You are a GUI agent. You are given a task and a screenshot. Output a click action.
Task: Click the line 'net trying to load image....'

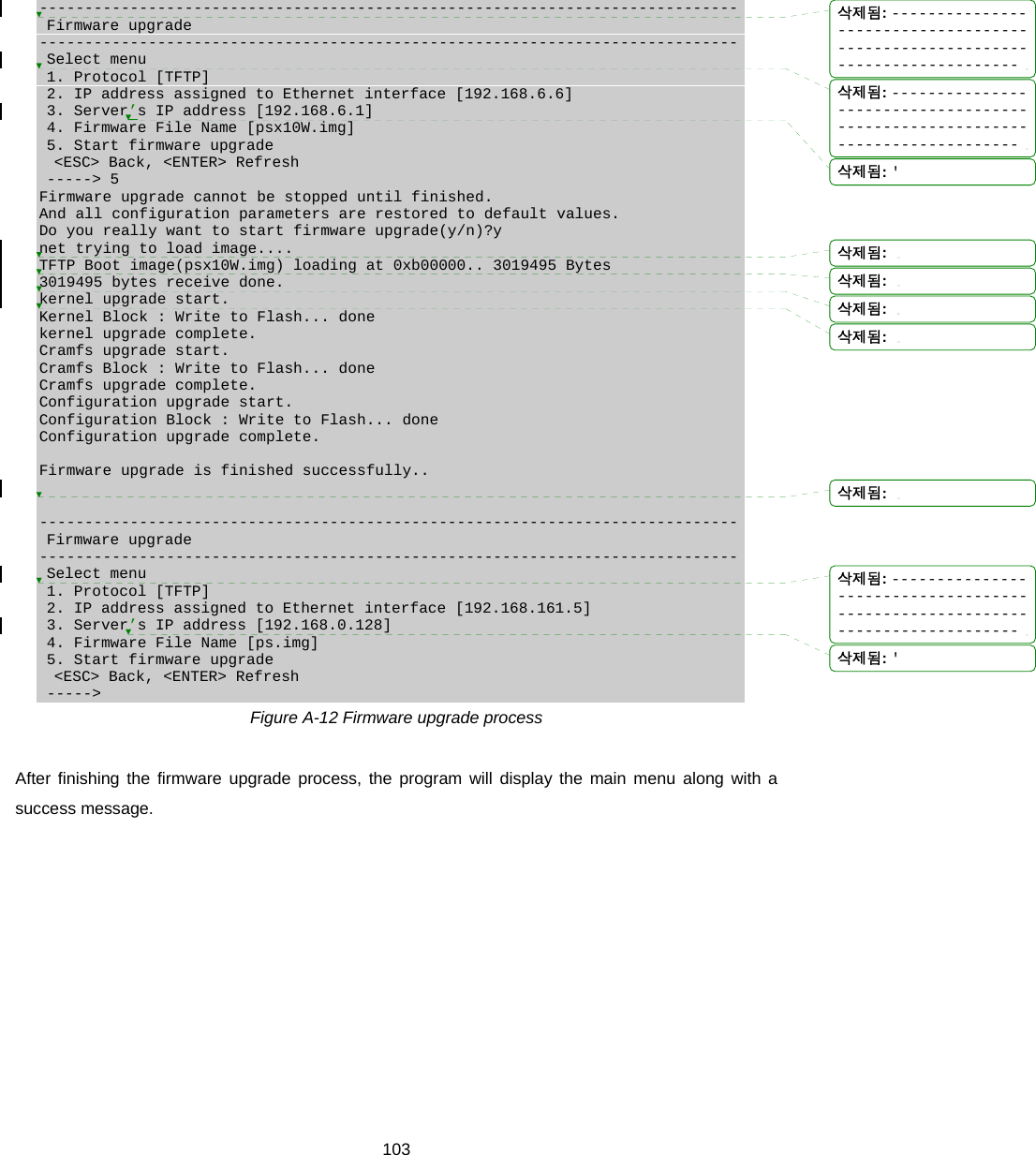click(166, 248)
